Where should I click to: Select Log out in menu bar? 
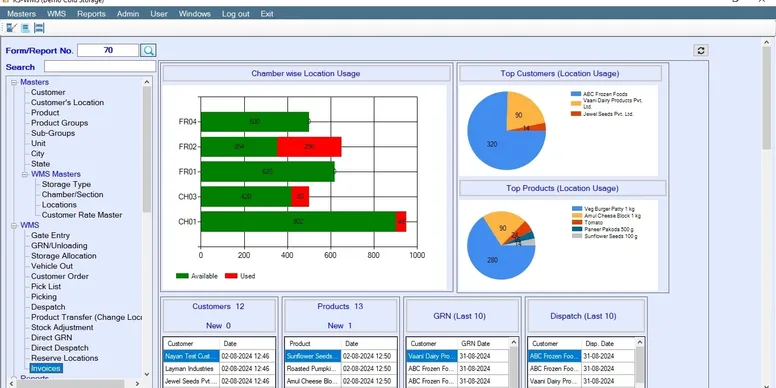236,14
